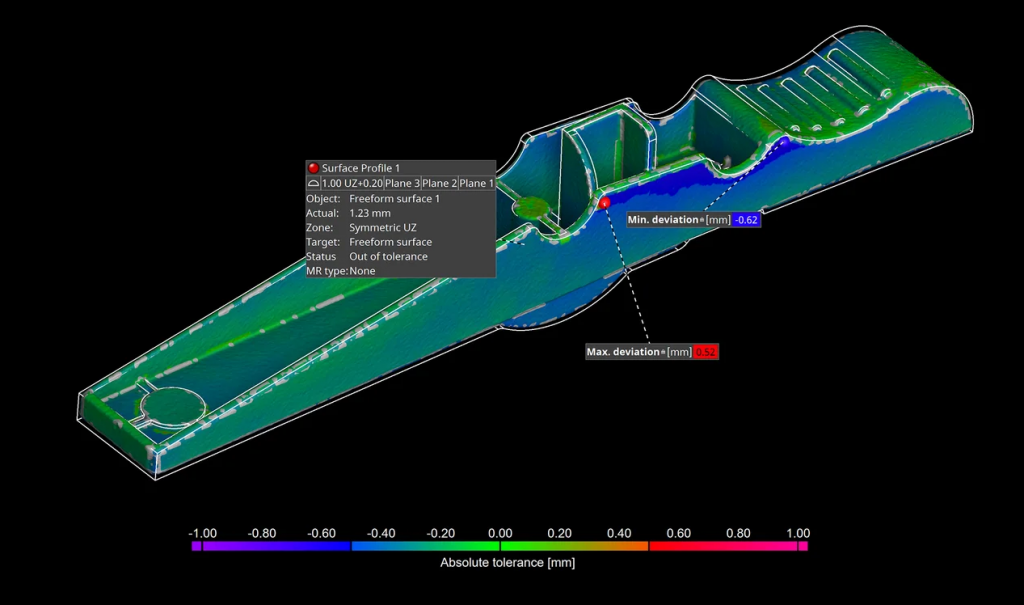Select the magenta swatch at the -1.00 end

click(195, 548)
